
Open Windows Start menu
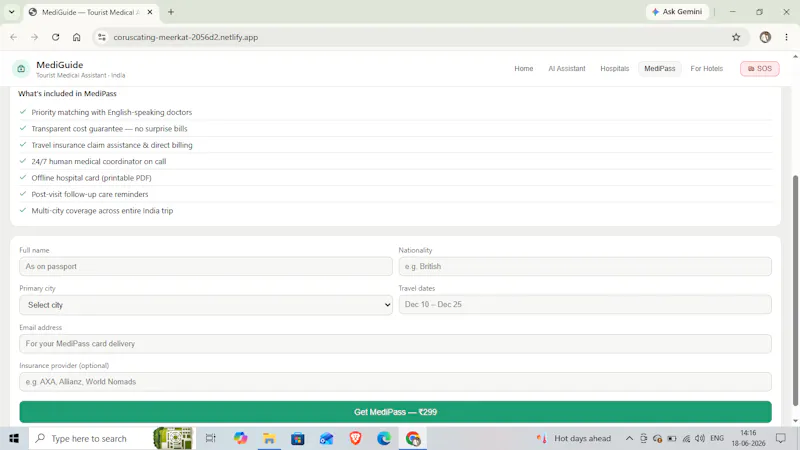pyautogui.click(x=14, y=438)
